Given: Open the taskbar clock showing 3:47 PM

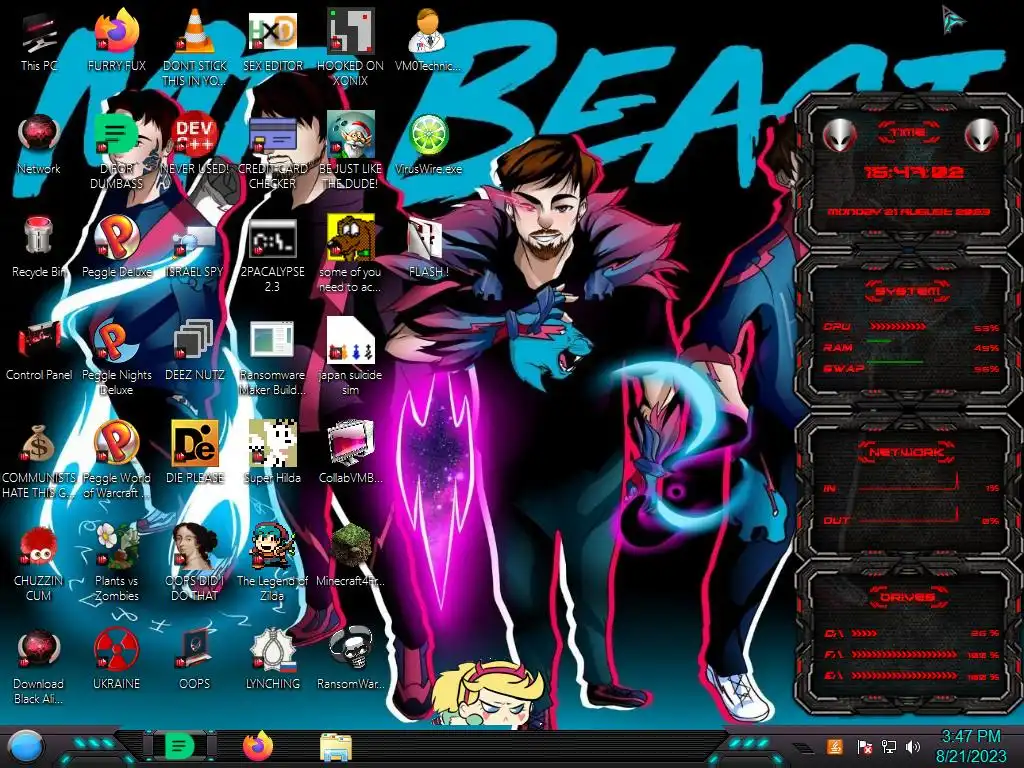Looking at the screenshot, I should coord(971,746).
